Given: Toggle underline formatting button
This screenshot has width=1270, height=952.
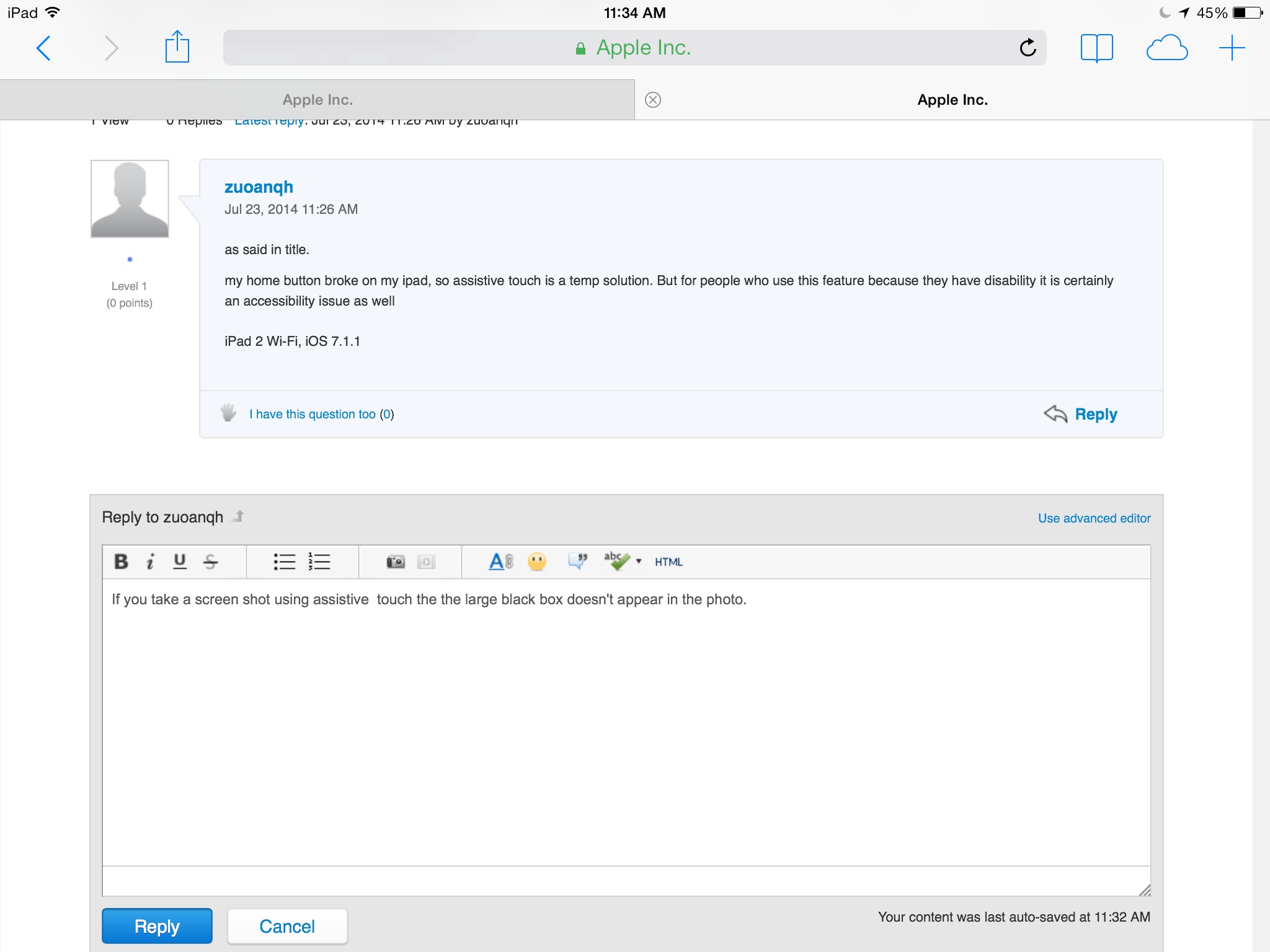Looking at the screenshot, I should point(180,562).
